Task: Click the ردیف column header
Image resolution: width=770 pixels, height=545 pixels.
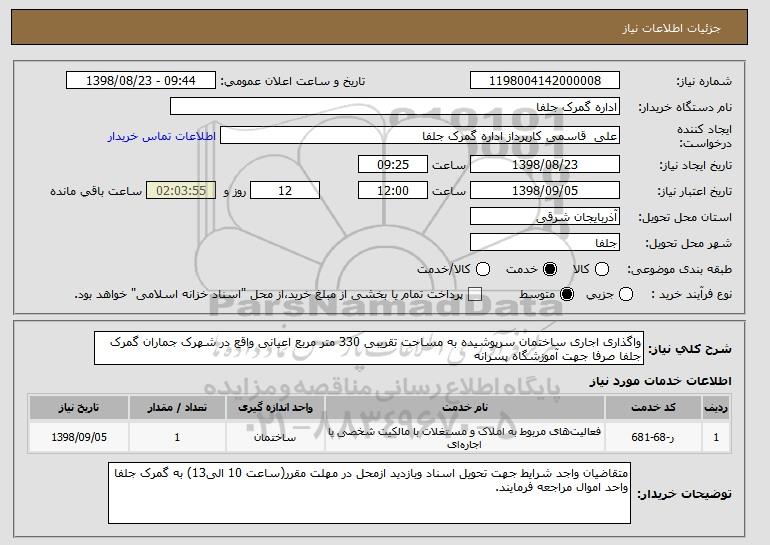Action: point(716,408)
